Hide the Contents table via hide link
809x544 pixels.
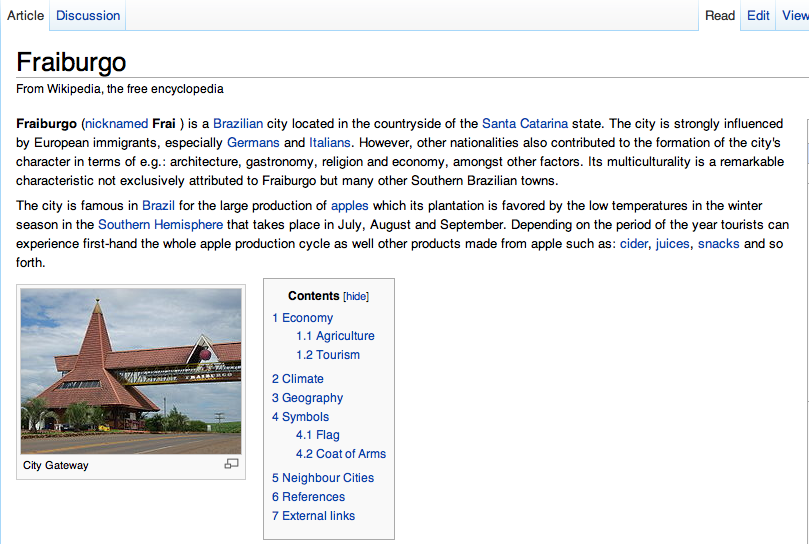pos(356,296)
